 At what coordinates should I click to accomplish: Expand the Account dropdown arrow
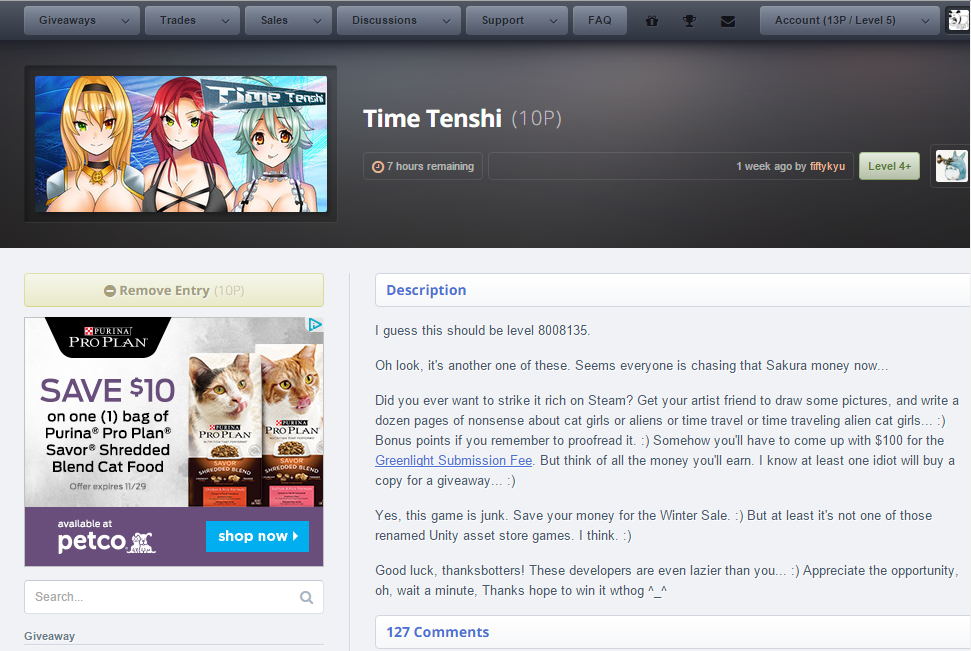(x=925, y=21)
